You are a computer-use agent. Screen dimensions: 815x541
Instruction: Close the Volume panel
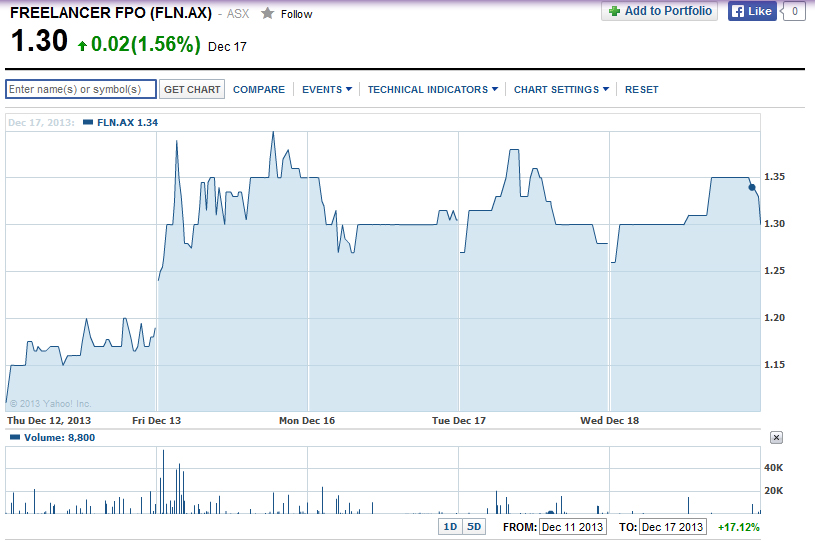pyautogui.click(x=776, y=438)
